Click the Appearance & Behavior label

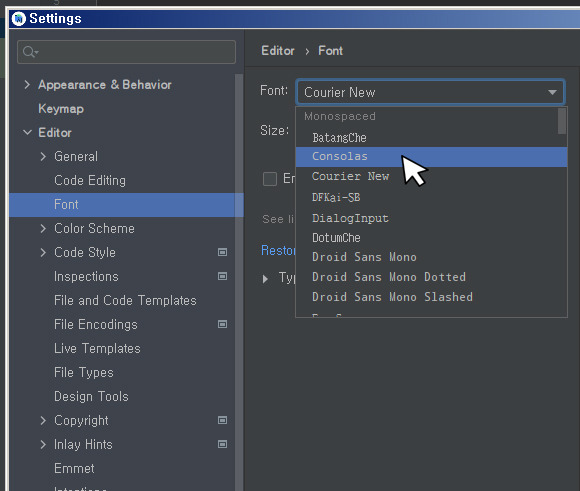click(105, 85)
